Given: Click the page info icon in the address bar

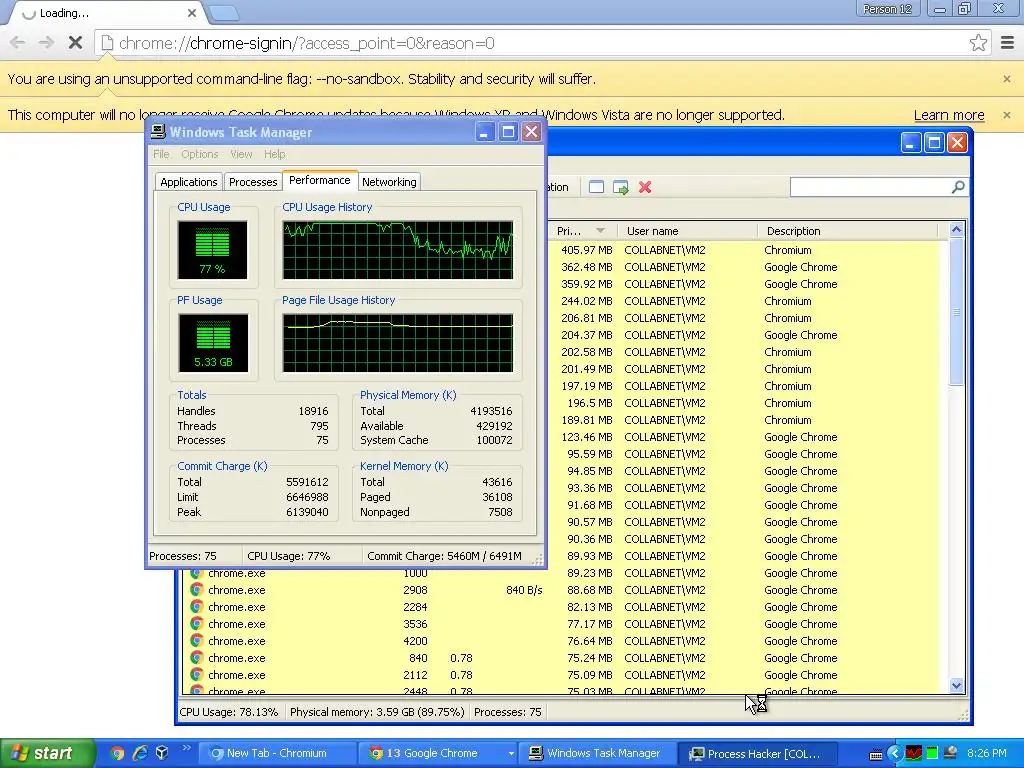Looking at the screenshot, I should pos(107,43).
